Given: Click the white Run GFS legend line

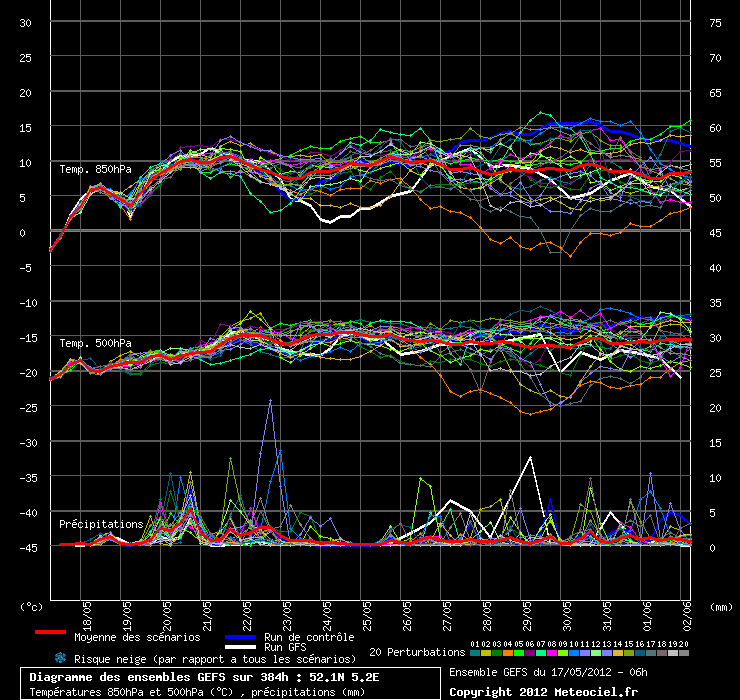Looking at the screenshot, I should point(241,647).
